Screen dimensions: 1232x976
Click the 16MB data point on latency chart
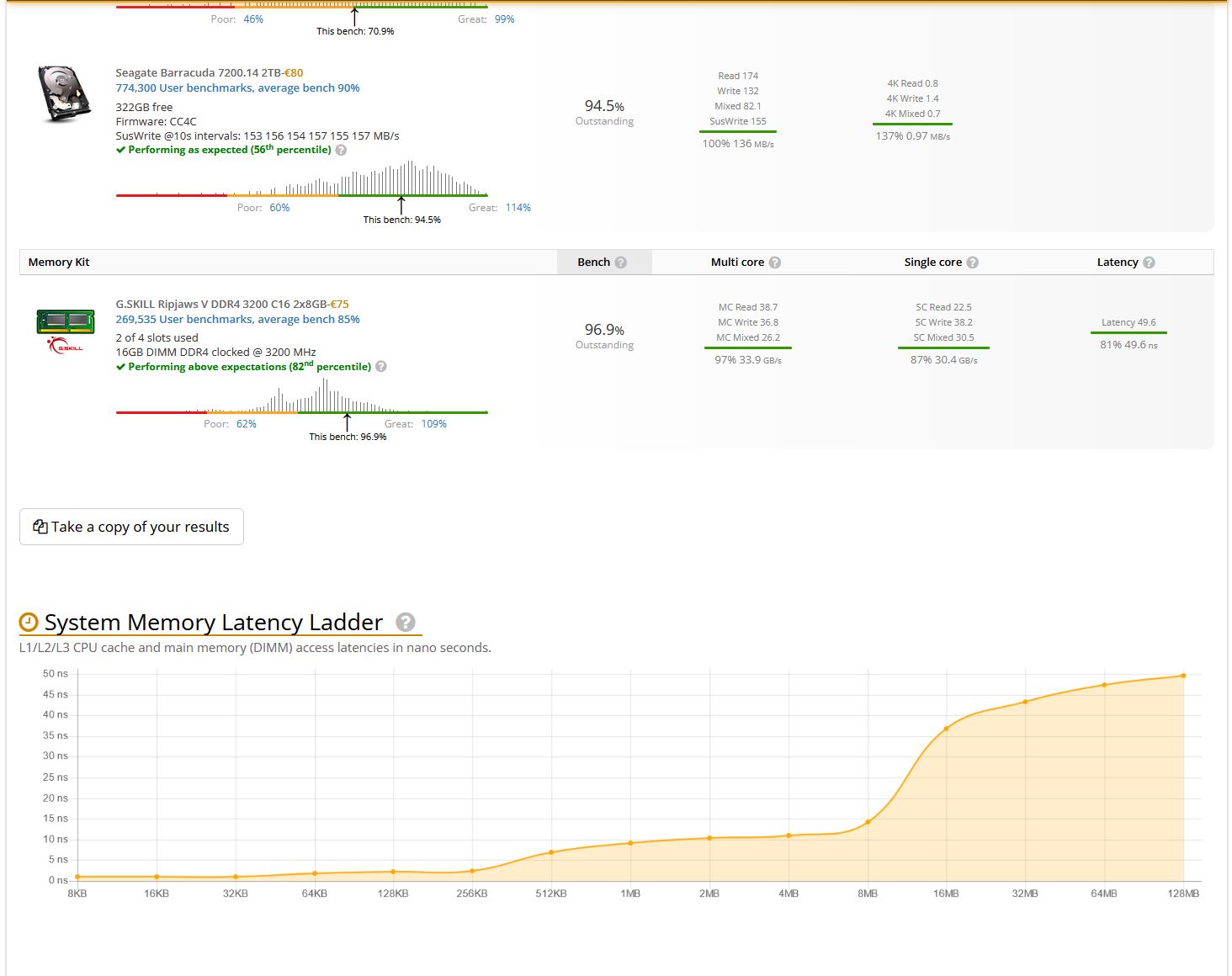point(946,729)
